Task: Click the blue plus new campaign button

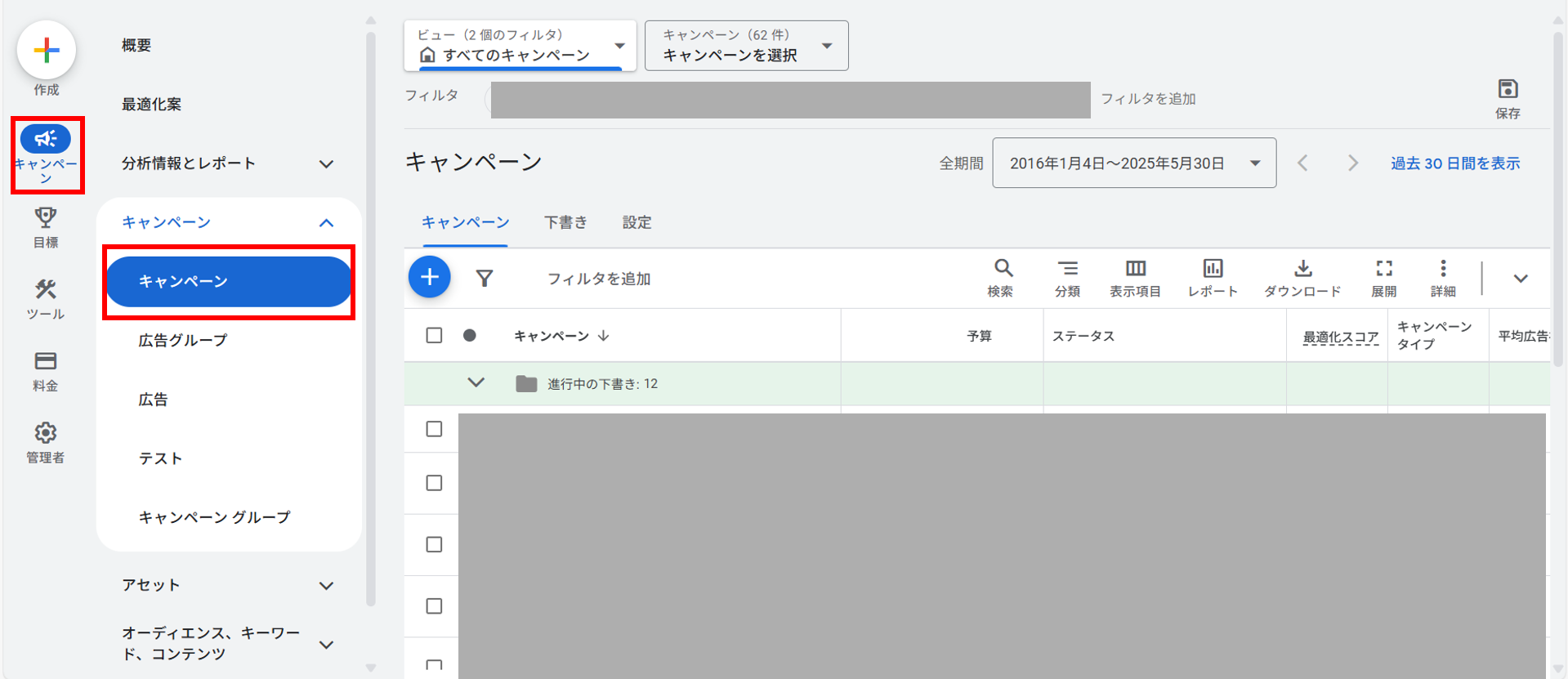Action: click(430, 278)
